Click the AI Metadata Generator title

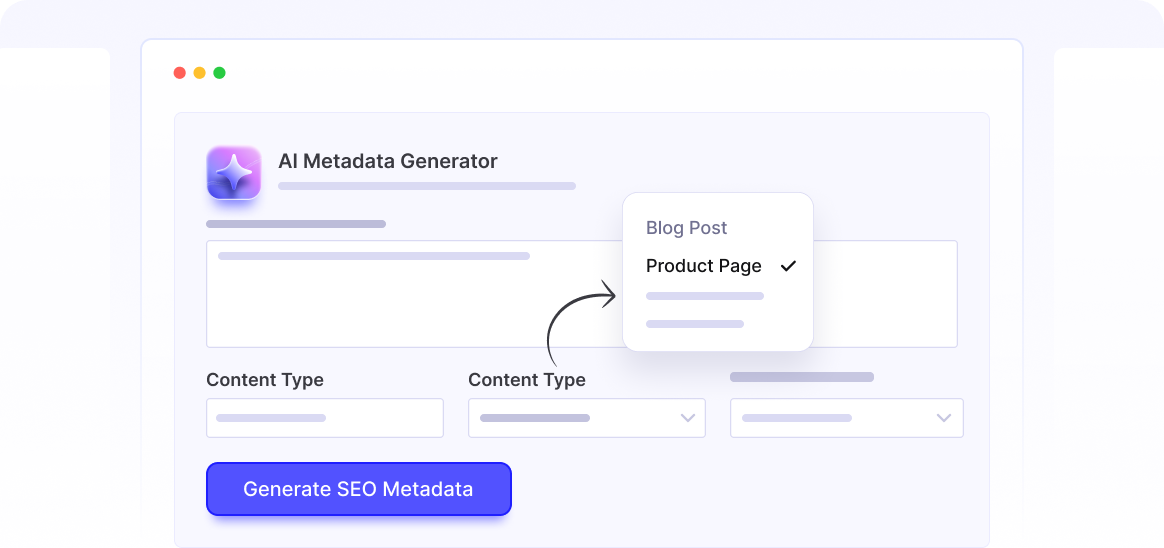pos(388,161)
